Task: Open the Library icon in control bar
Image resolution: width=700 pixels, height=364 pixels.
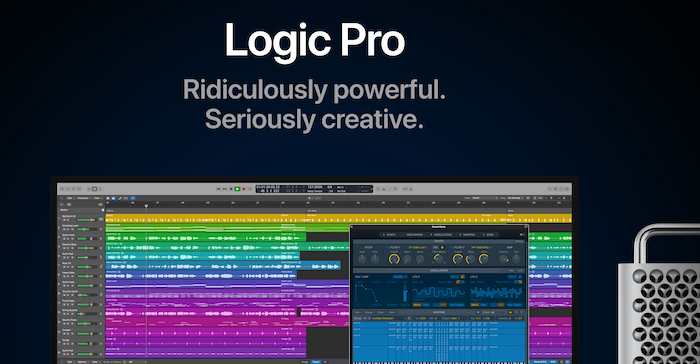Action: click(62, 189)
